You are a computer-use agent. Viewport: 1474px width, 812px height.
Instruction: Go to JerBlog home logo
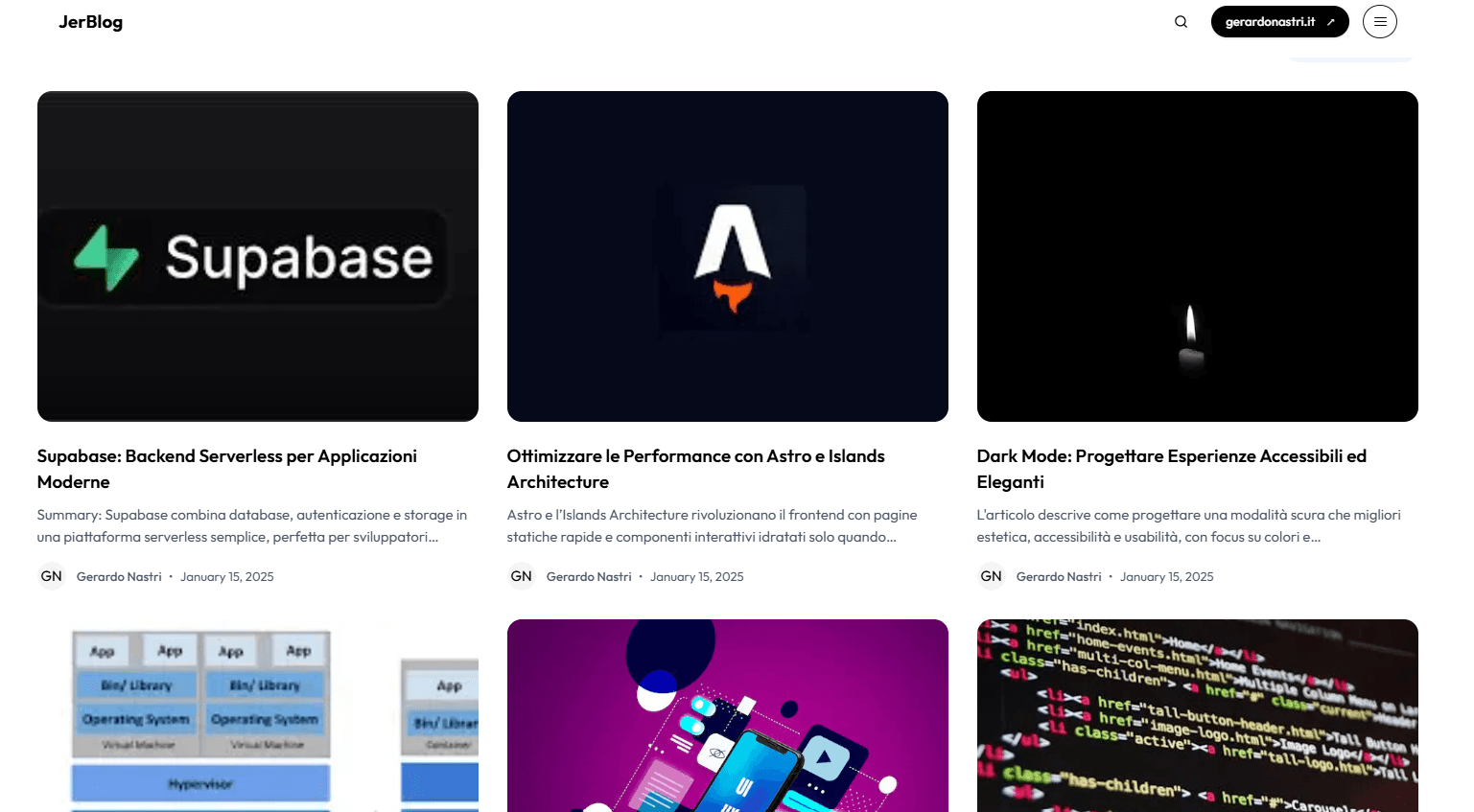pos(91,22)
